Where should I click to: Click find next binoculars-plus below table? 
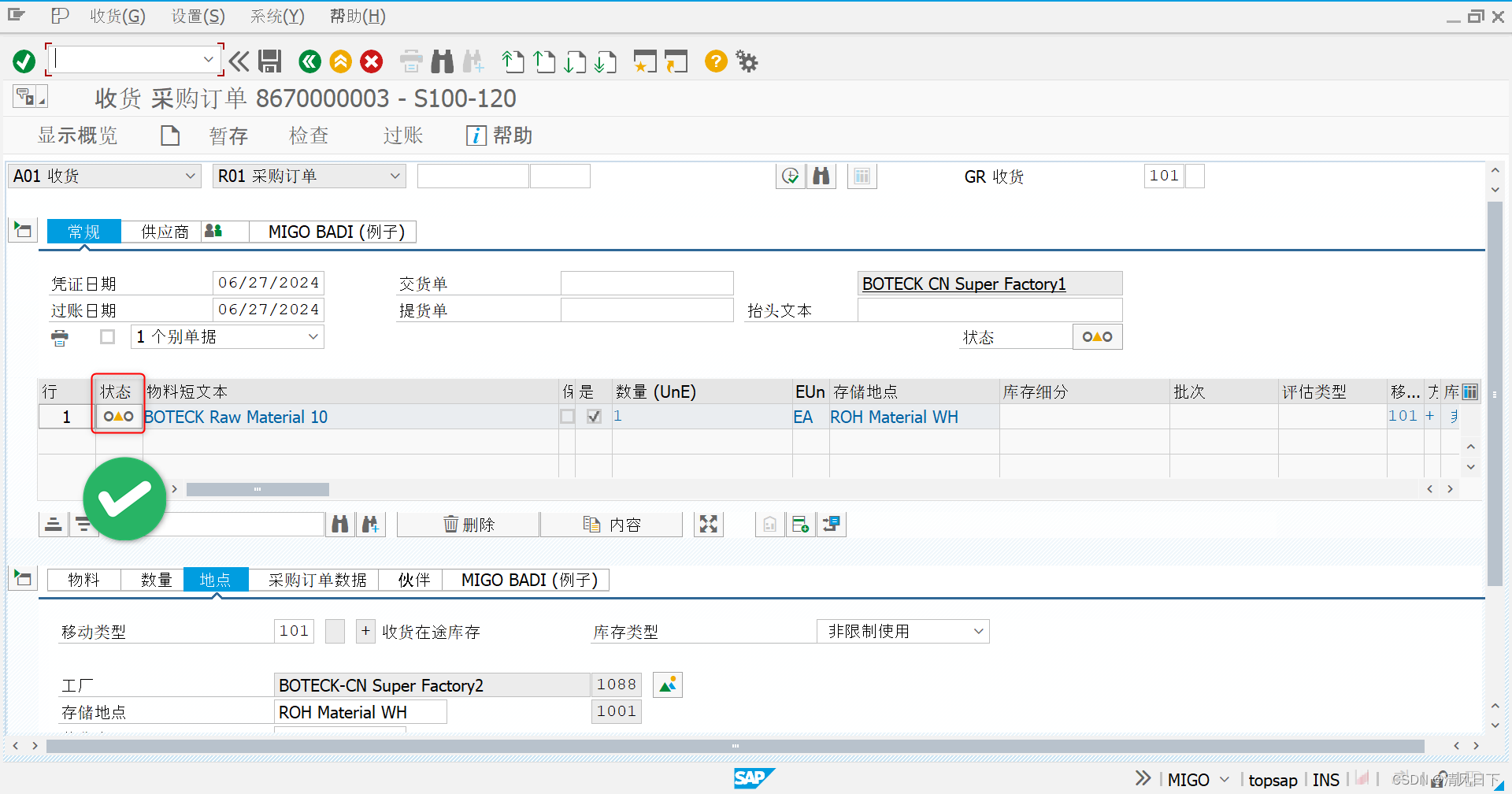[x=370, y=525]
